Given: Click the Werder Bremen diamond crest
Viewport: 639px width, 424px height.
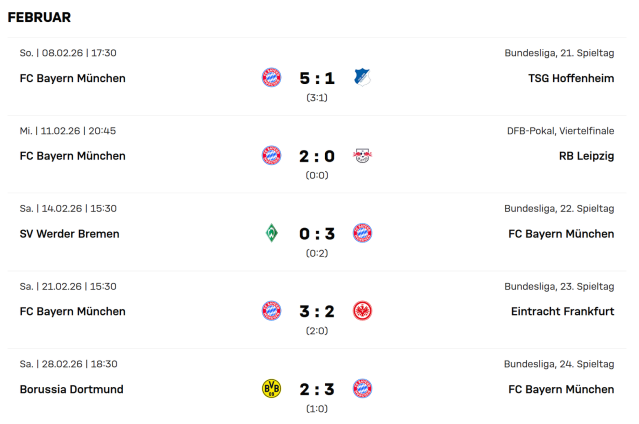Looking at the screenshot, I should coord(271,233).
